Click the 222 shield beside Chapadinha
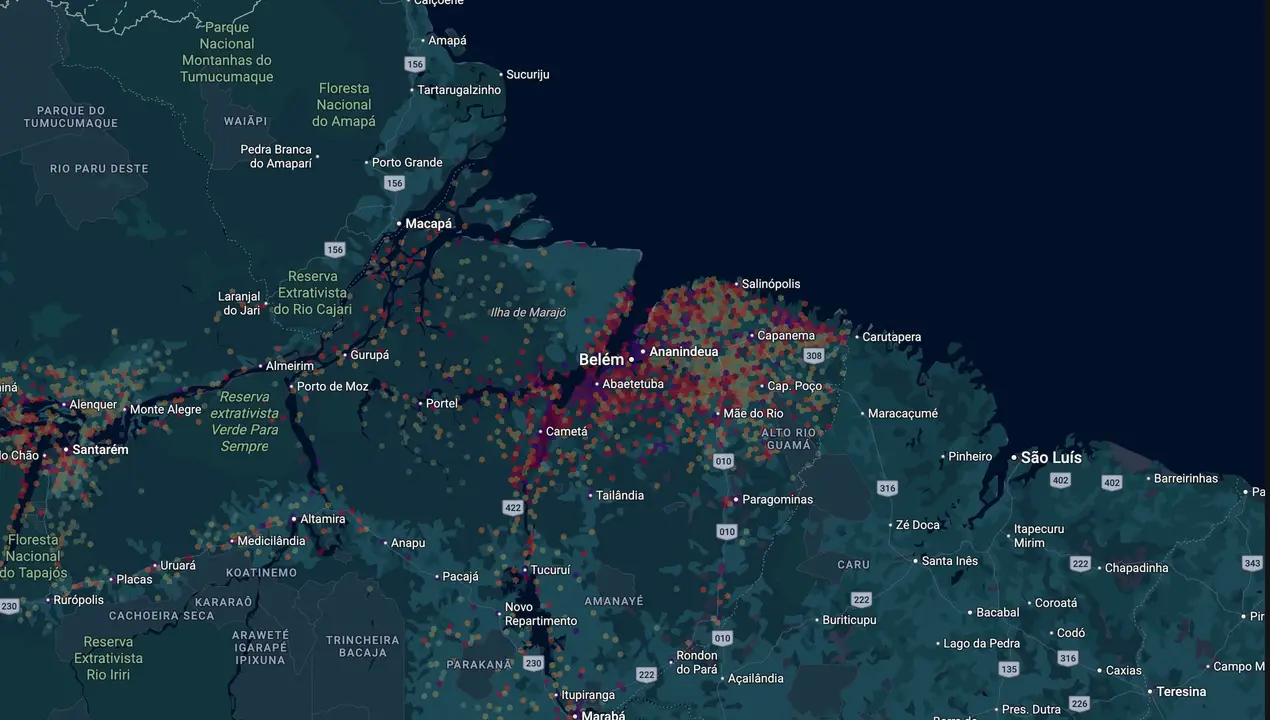 point(1080,564)
